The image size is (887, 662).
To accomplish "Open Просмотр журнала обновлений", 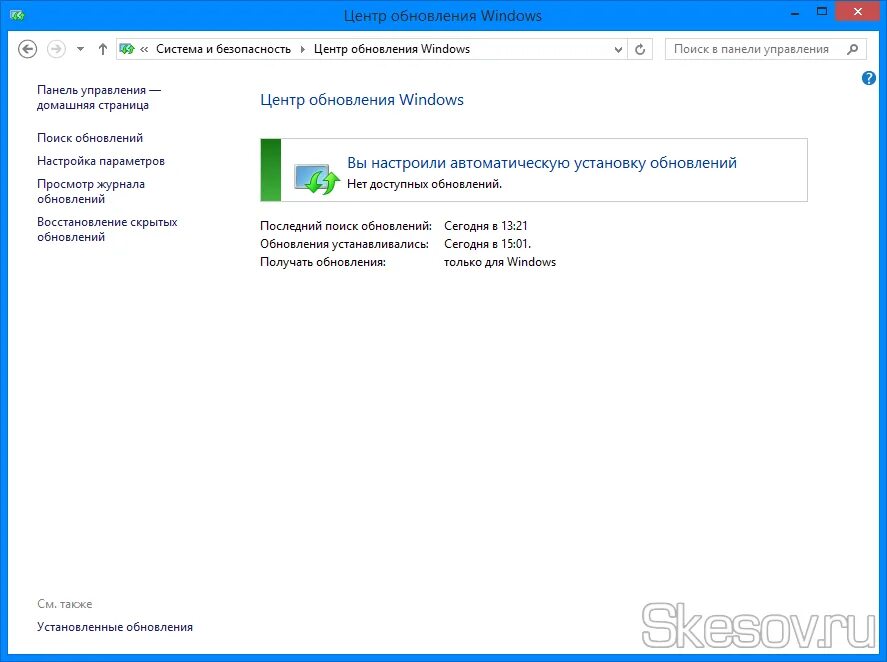I will pyautogui.click(x=91, y=191).
